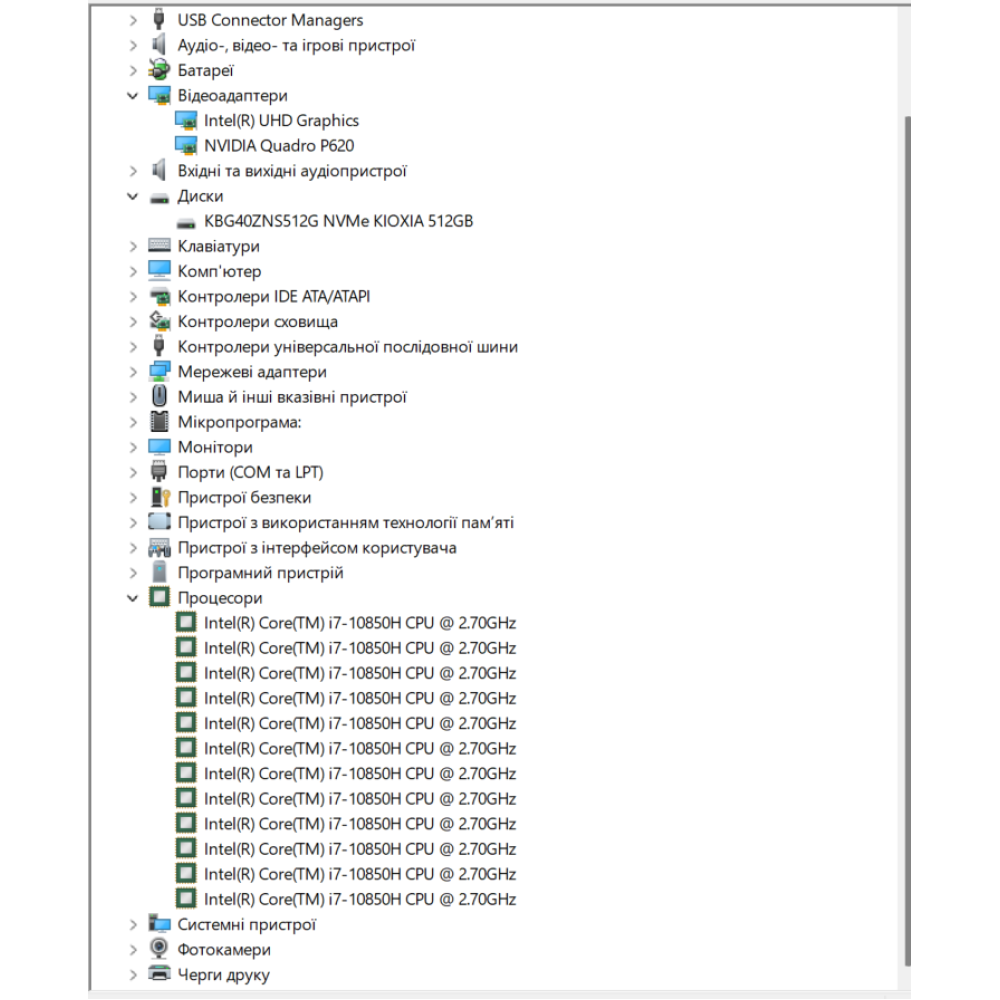Screen dimensions: 1000x1000
Task: Click the NVIDIA Quadro P620 device icon
Action: (x=186, y=146)
